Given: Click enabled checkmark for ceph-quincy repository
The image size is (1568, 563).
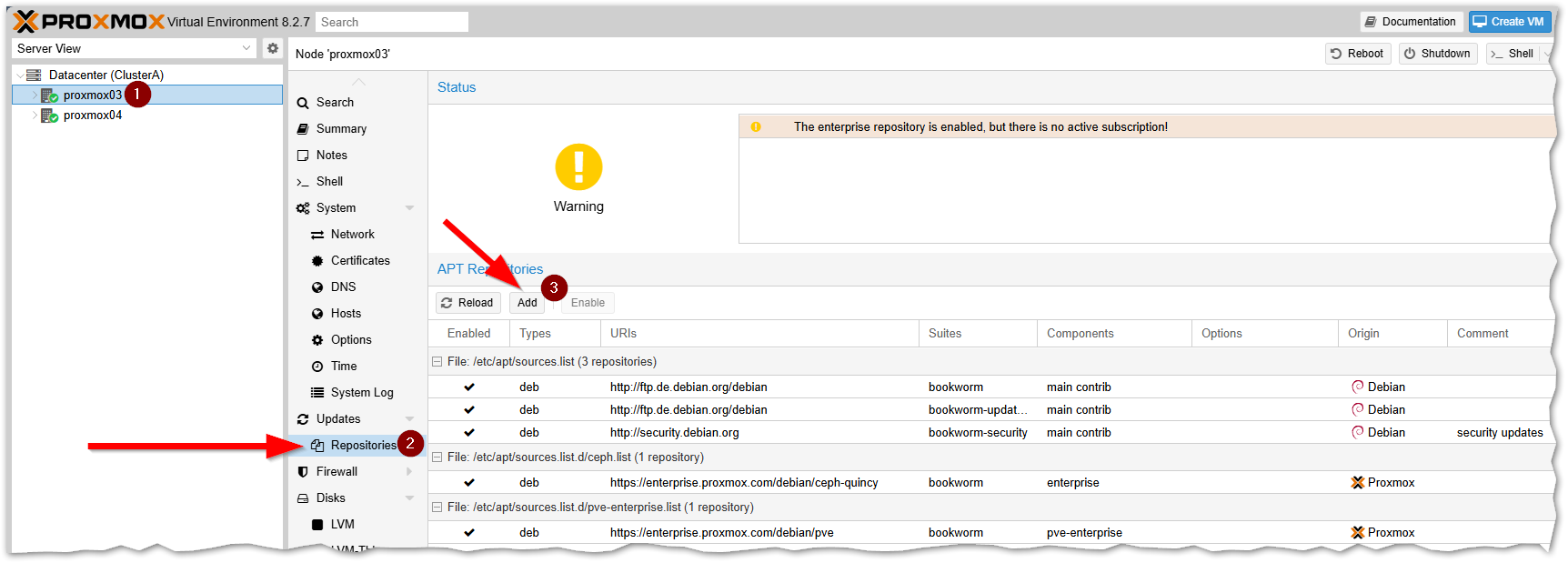Looking at the screenshot, I should pyautogui.click(x=469, y=483).
